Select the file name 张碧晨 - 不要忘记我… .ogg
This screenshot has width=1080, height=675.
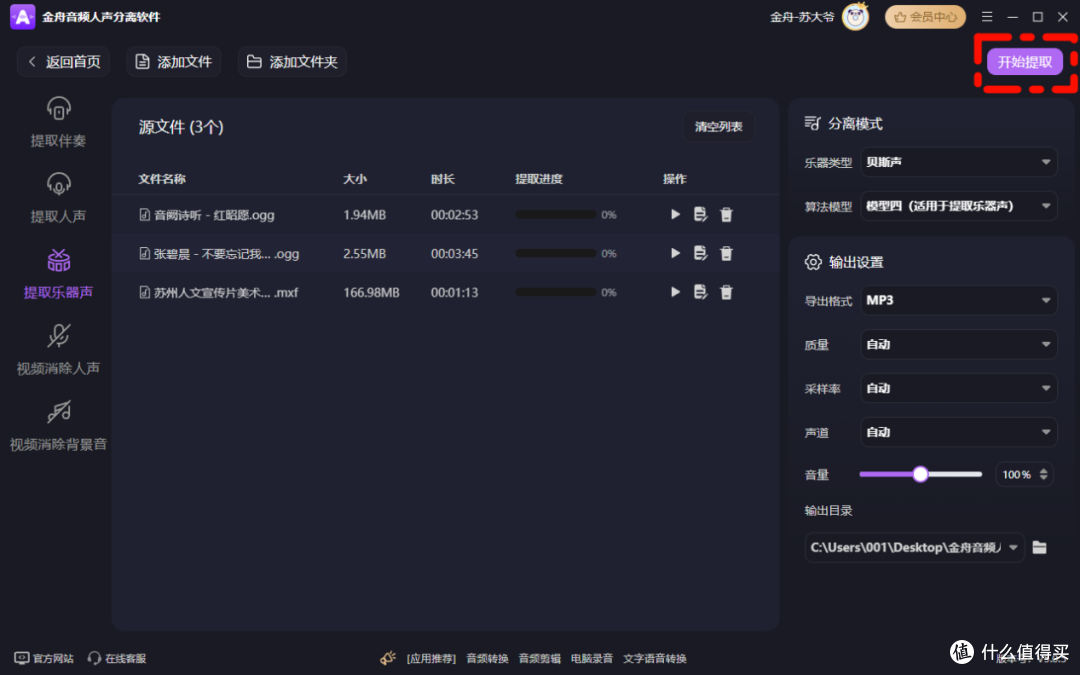(x=226, y=253)
